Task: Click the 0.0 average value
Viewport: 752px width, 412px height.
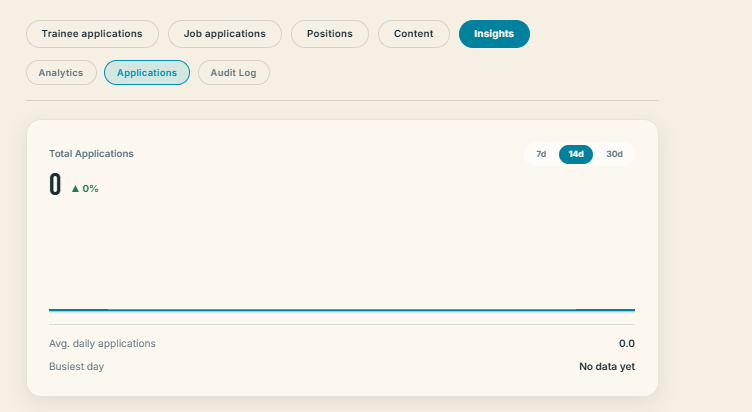Action: tap(627, 344)
